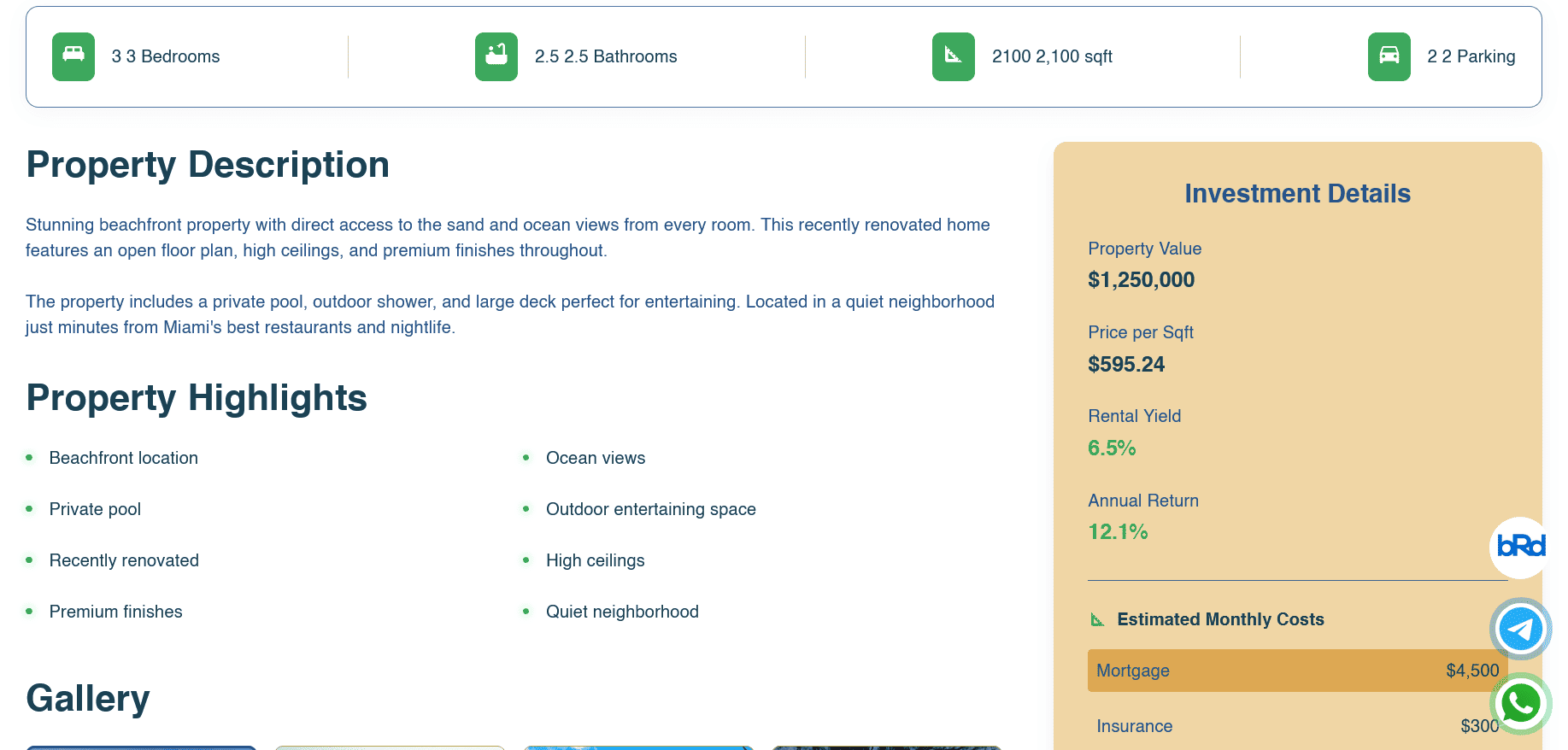
Task: Open the WhatsApp floating contact button
Action: (x=1520, y=704)
